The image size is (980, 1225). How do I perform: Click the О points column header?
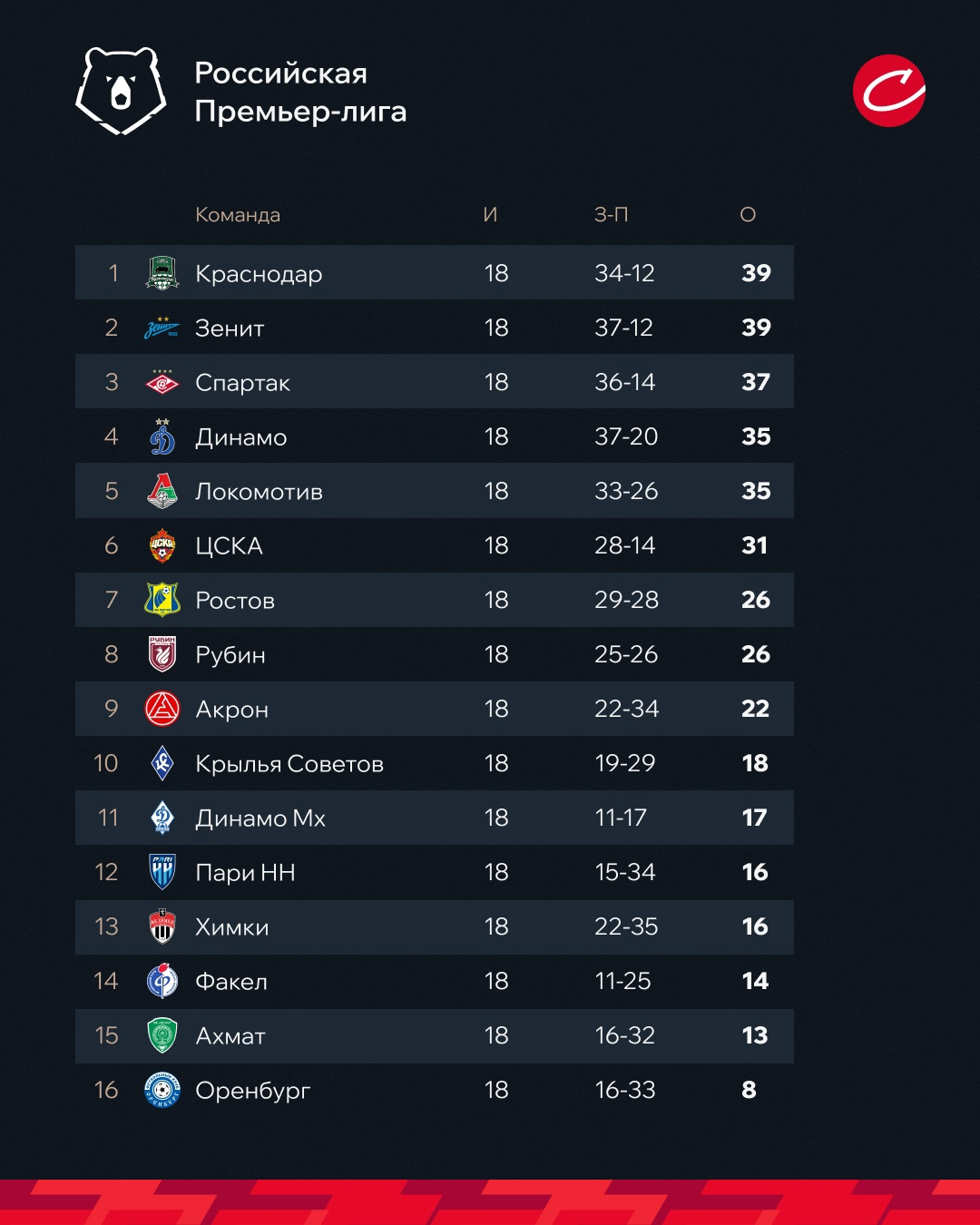tap(748, 215)
